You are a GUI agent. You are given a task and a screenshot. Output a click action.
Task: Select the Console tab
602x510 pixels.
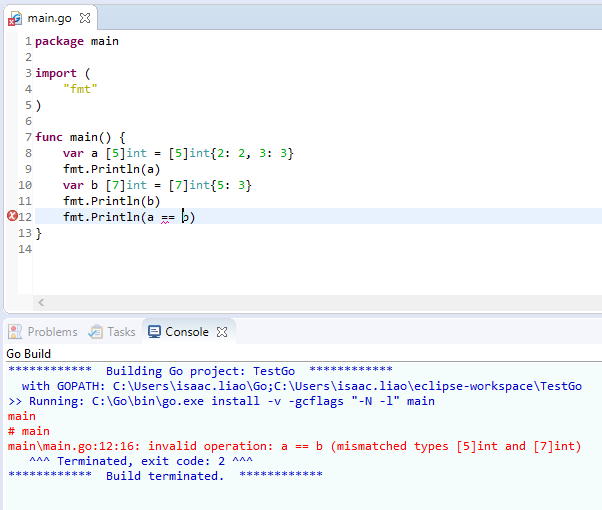click(x=187, y=332)
